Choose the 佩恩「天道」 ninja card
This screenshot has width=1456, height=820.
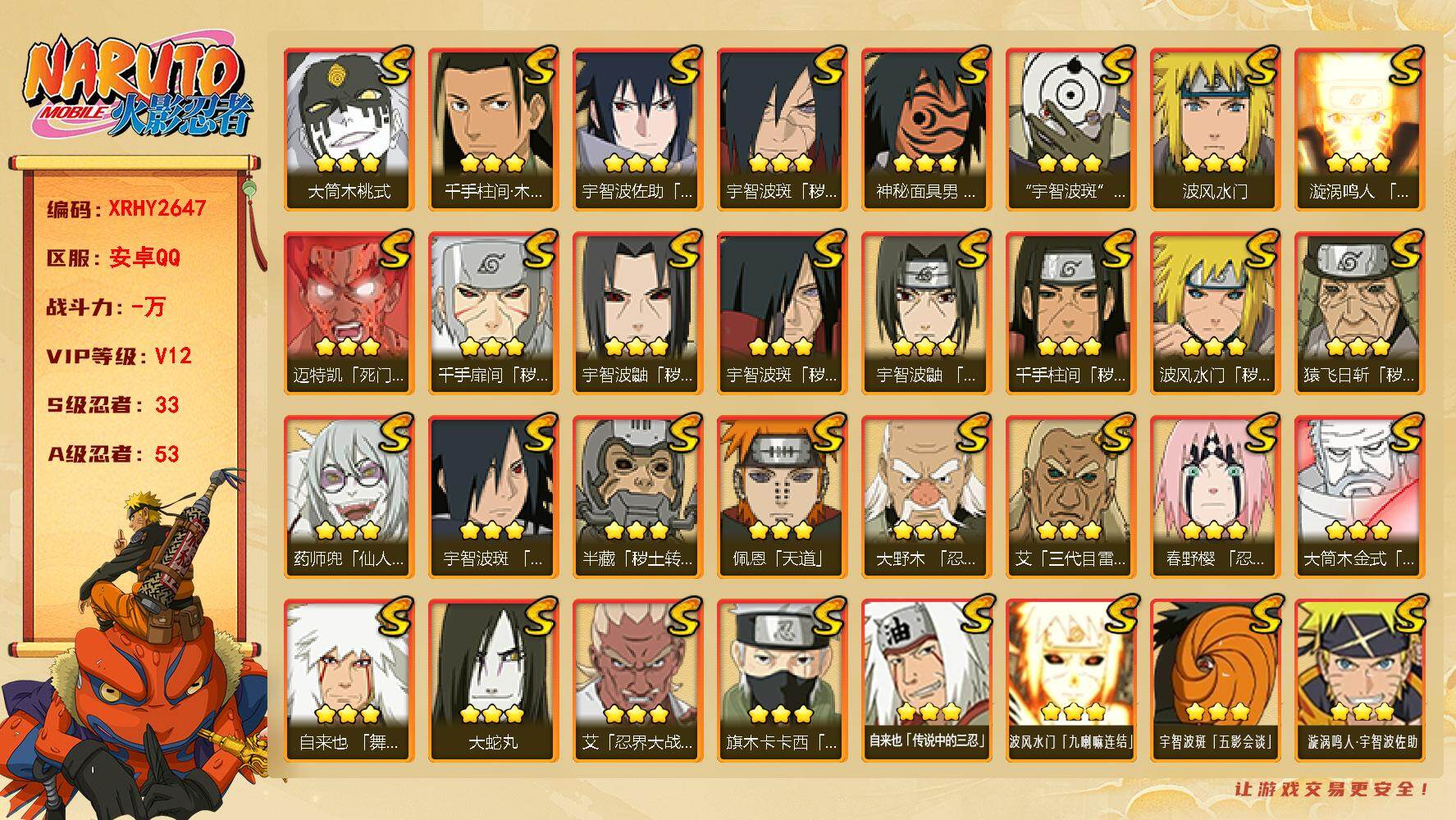tap(782, 497)
